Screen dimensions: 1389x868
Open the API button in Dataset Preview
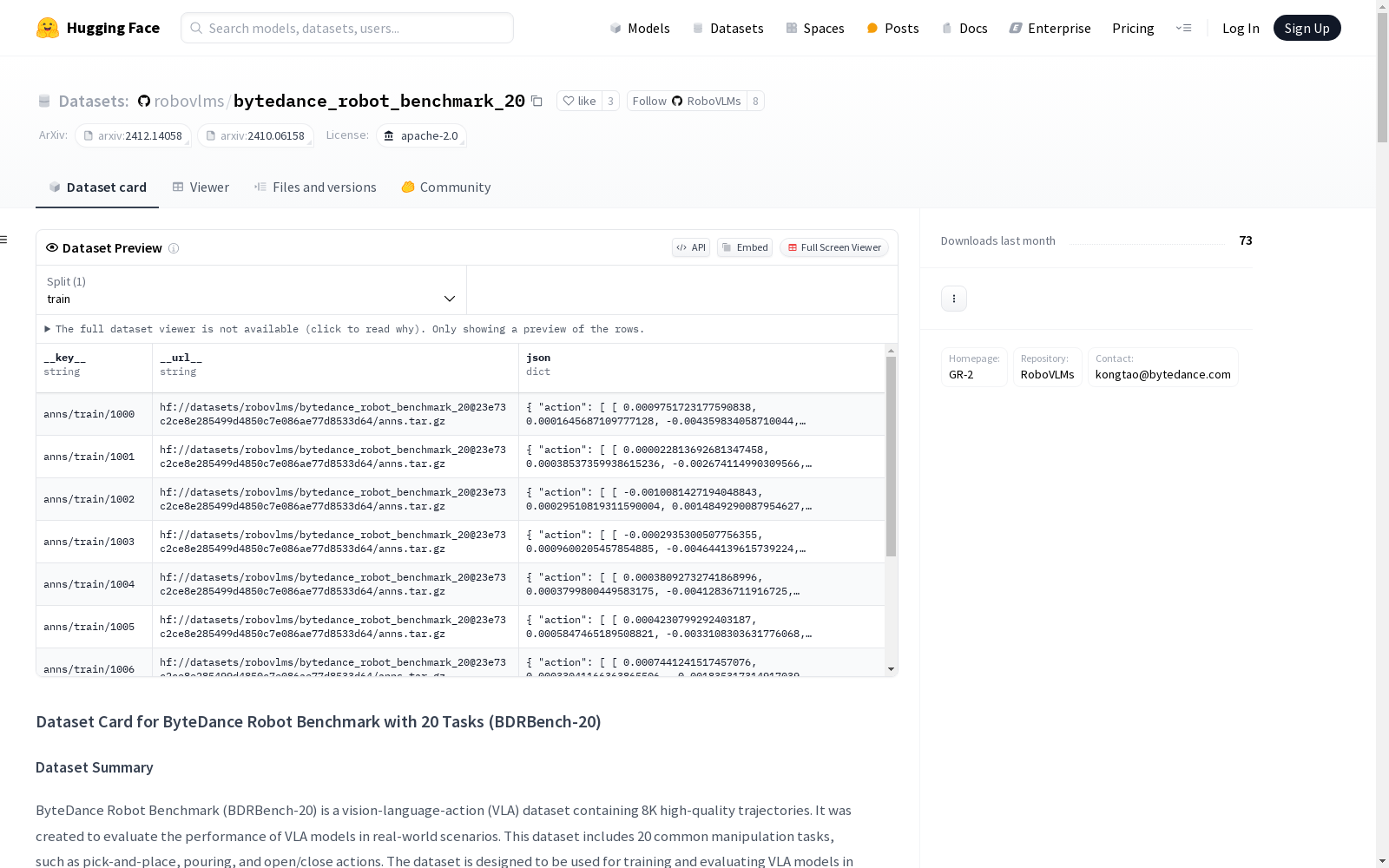pyautogui.click(x=691, y=247)
